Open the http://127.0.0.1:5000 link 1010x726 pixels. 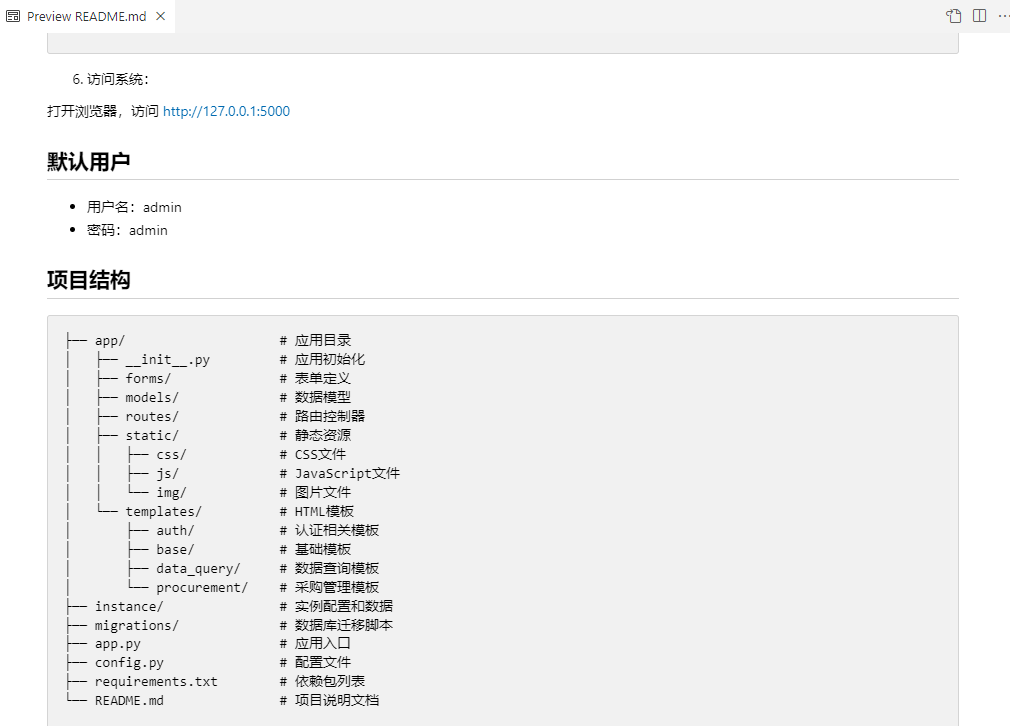click(x=226, y=111)
